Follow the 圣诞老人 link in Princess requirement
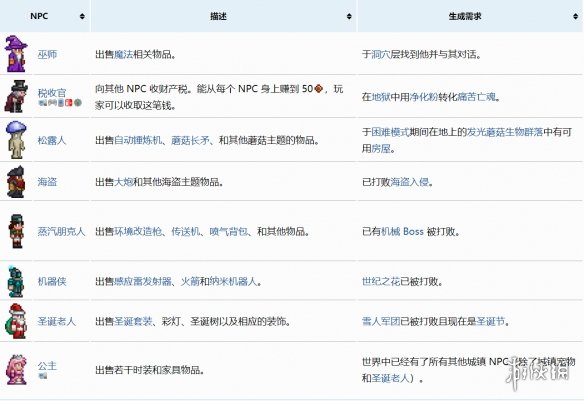Screen dimensions: 584x401 (x=390, y=378)
